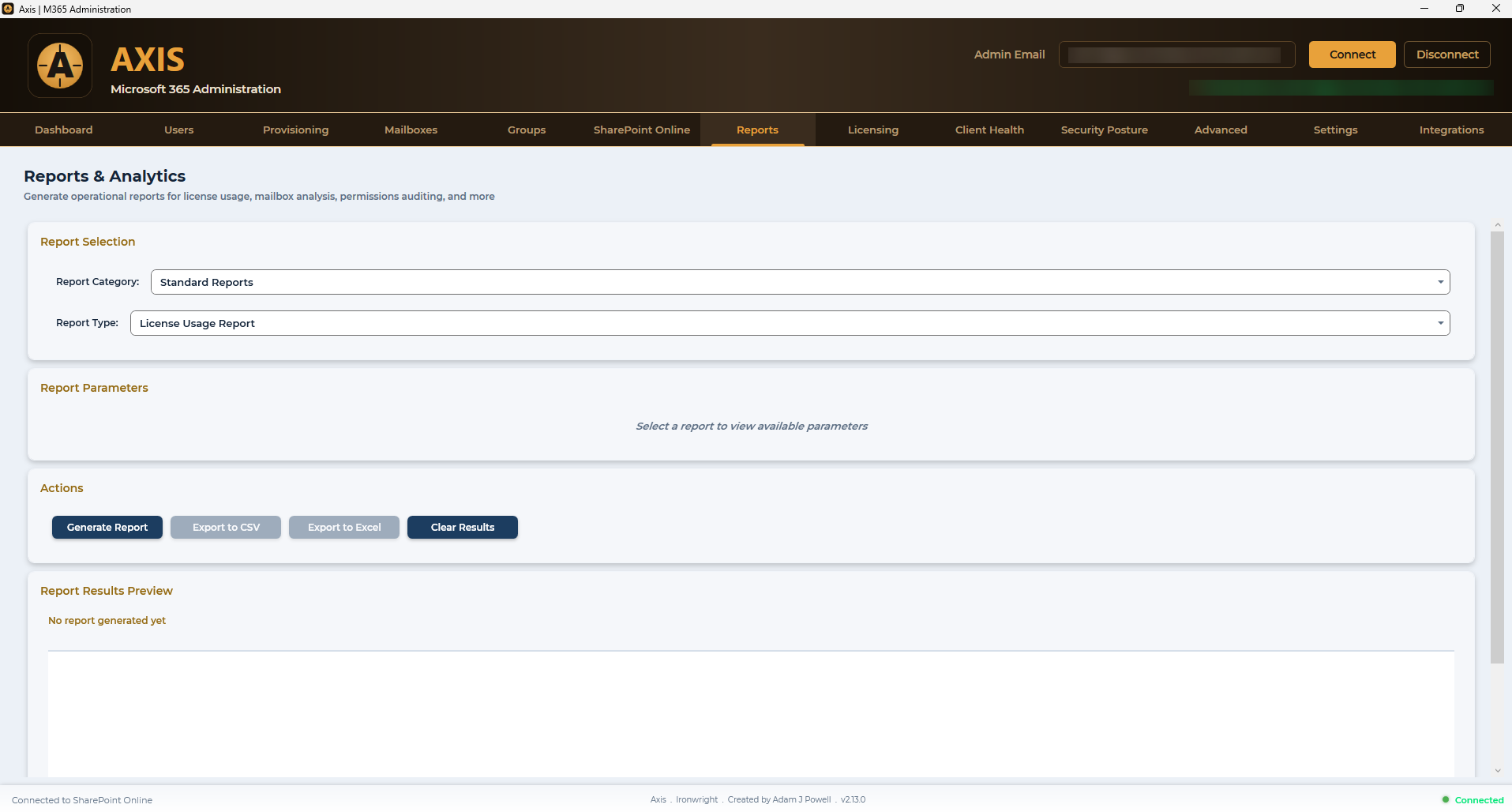1512x812 pixels.
Task: Open the Dashboard tab
Action: (64, 130)
